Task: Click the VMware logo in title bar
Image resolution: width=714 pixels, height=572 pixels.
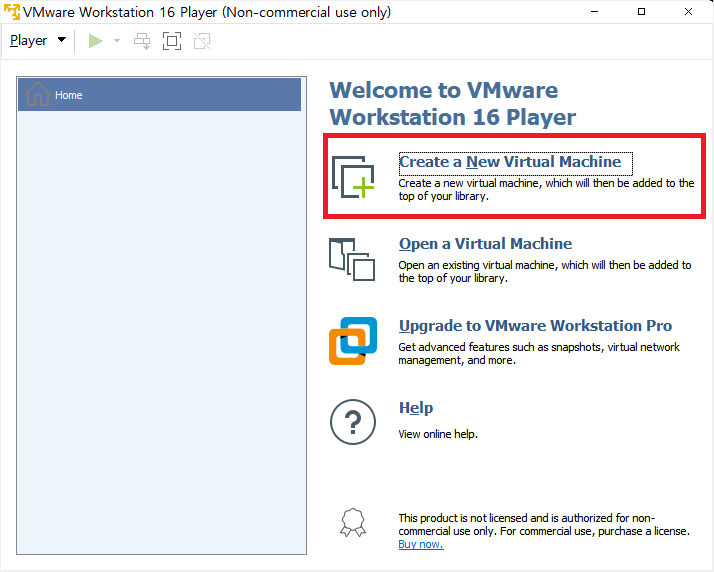Action: pos(12,12)
